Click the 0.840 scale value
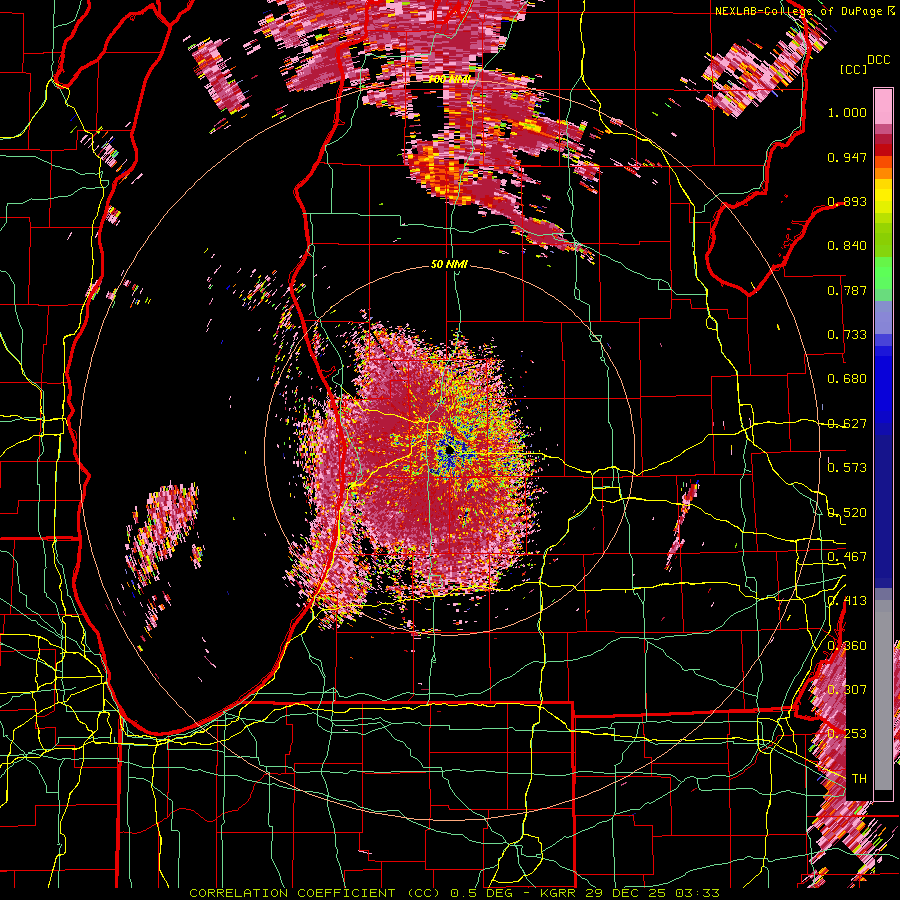The height and width of the screenshot is (900, 900). (x=847, y=246)
